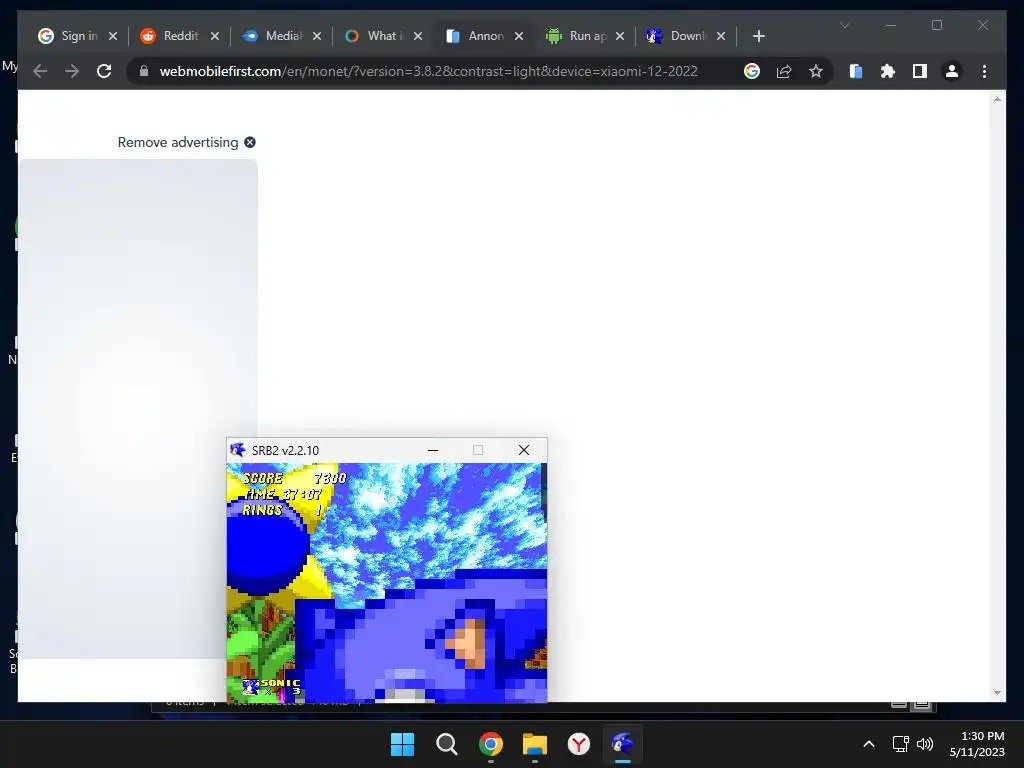Open Google Chrome from the taskbar
1024x768 pixels.
[490, 744]
